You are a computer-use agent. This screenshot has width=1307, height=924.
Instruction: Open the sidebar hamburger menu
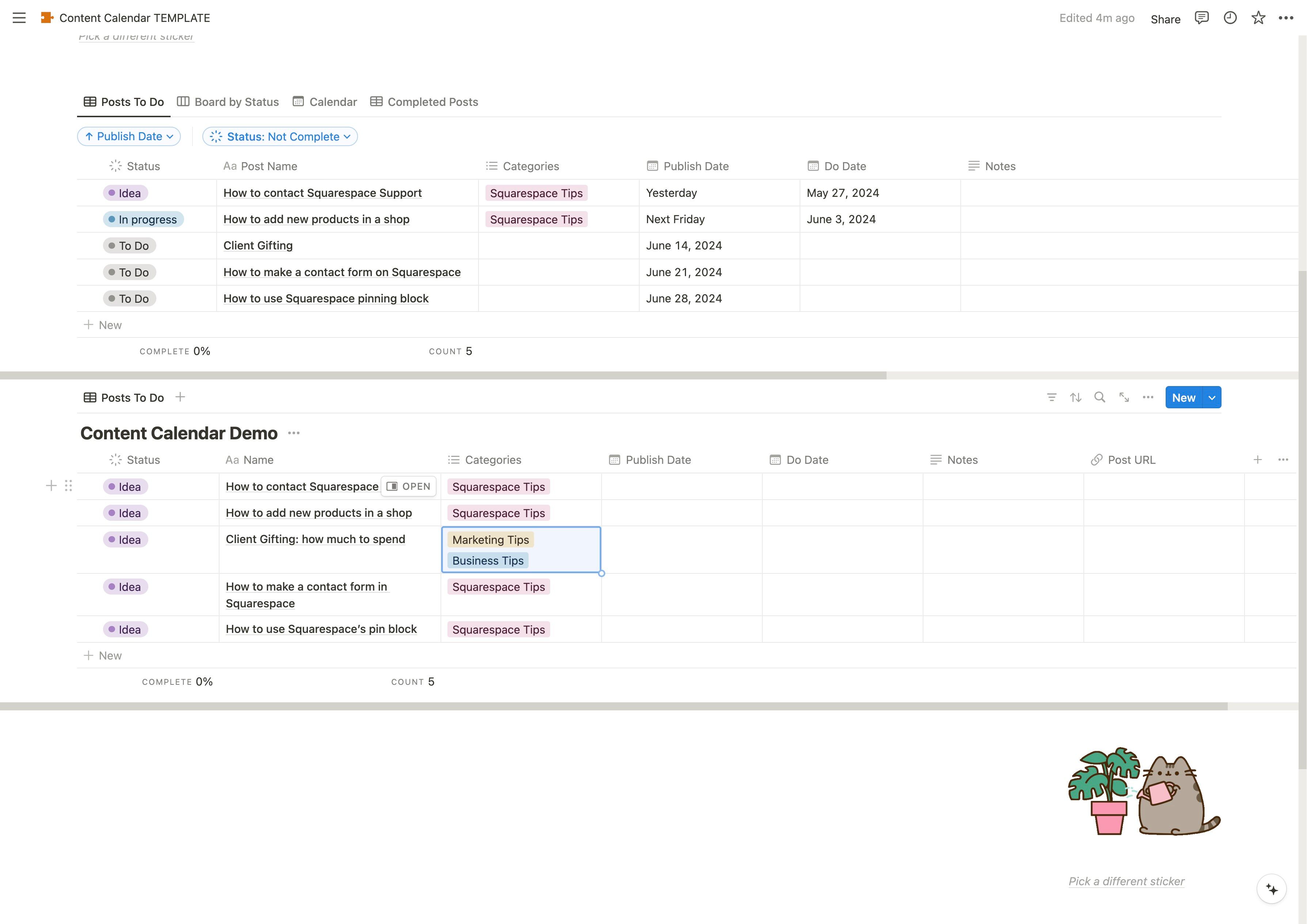click(x=19, y=18)
